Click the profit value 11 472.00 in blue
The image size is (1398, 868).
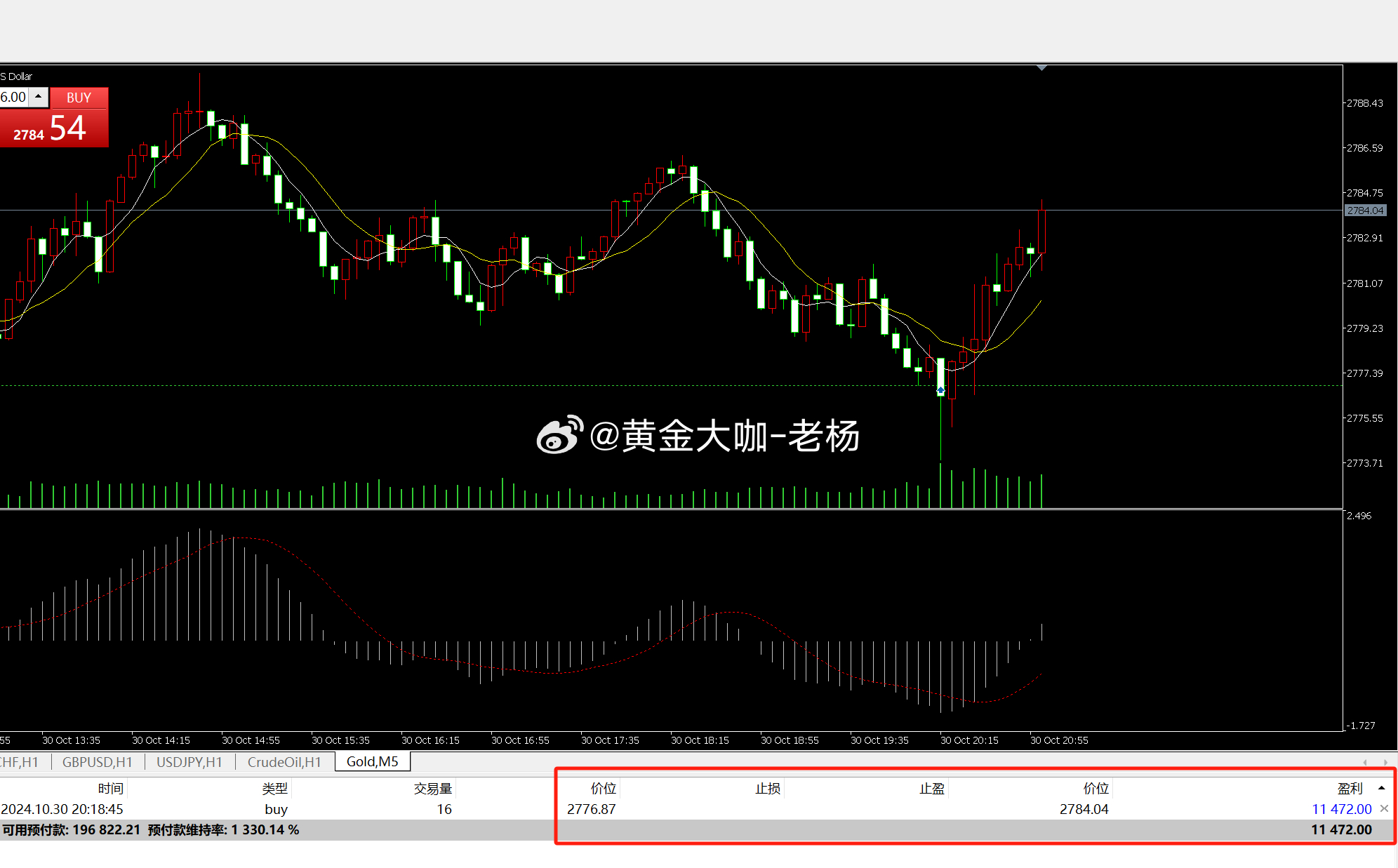pyautogui.click(x=1342, y=809)
